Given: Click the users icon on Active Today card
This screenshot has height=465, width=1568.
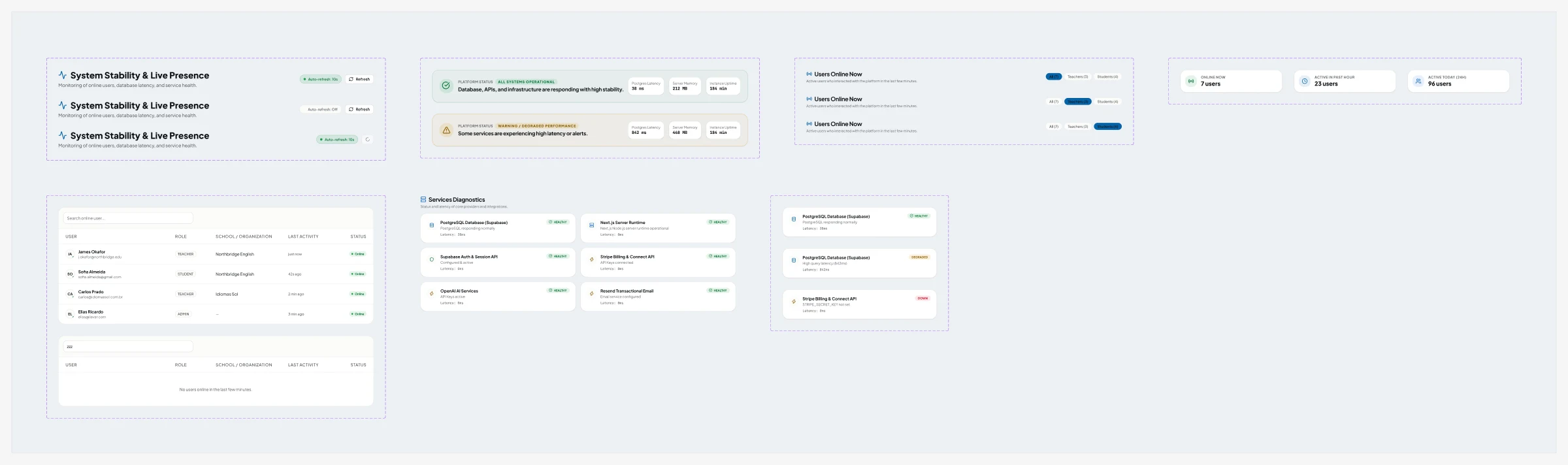Looking at the screenshot, I should [1418, 81].
